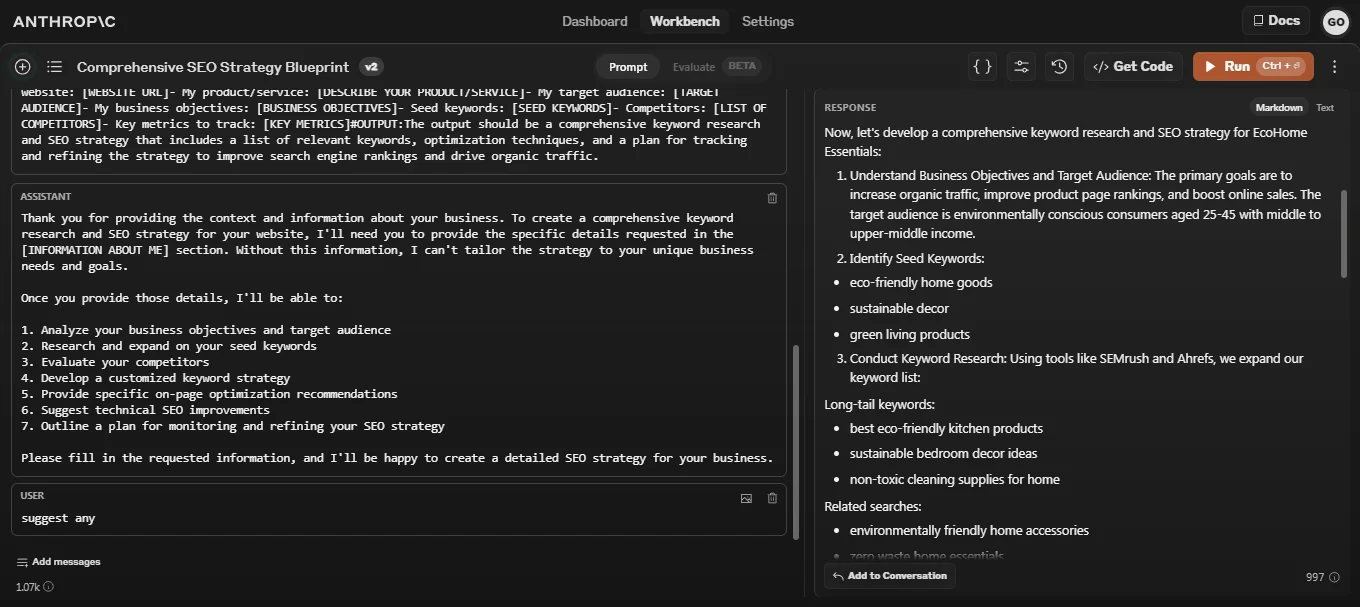Click the left panel scrollbar

click(797, 440)
